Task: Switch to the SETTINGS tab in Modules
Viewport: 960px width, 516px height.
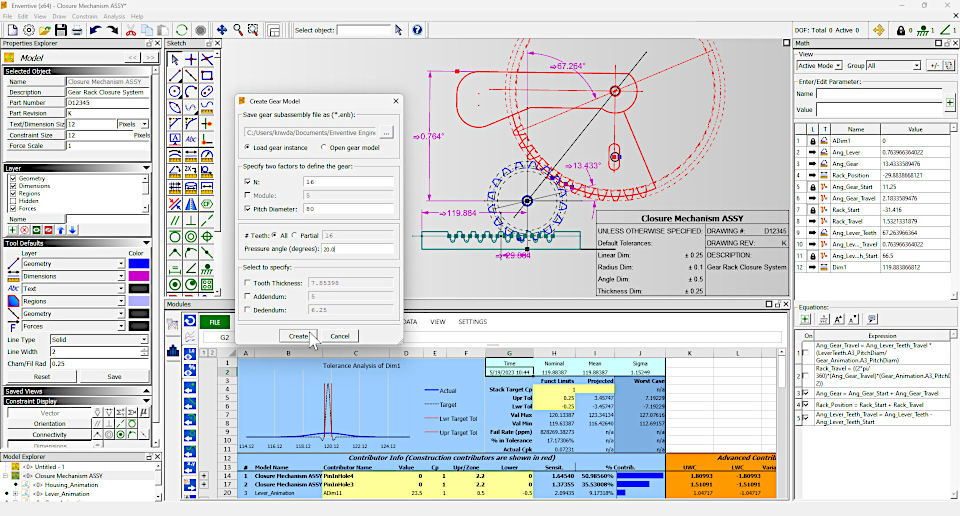Action: [472, 322]
